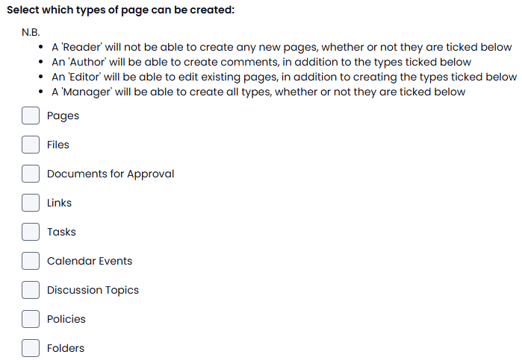Toggle the Folders checkbox

pos(31,348)
